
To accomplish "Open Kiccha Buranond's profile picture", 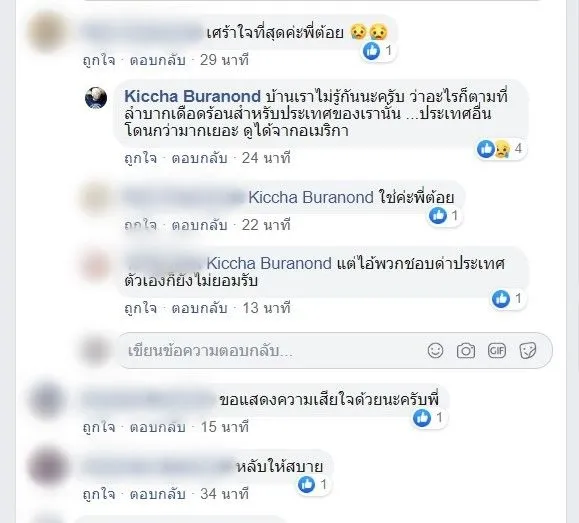I will pos(96,98).
